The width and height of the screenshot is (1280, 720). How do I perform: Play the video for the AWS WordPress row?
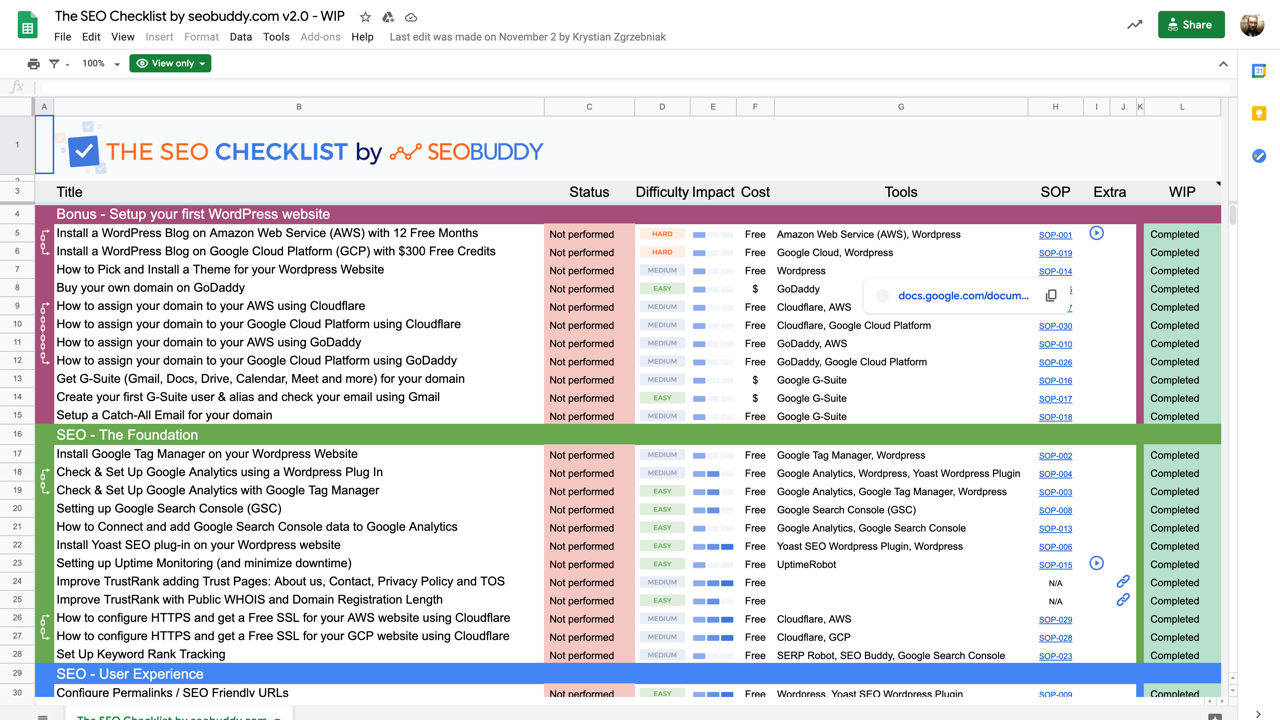pos(1096,232)
